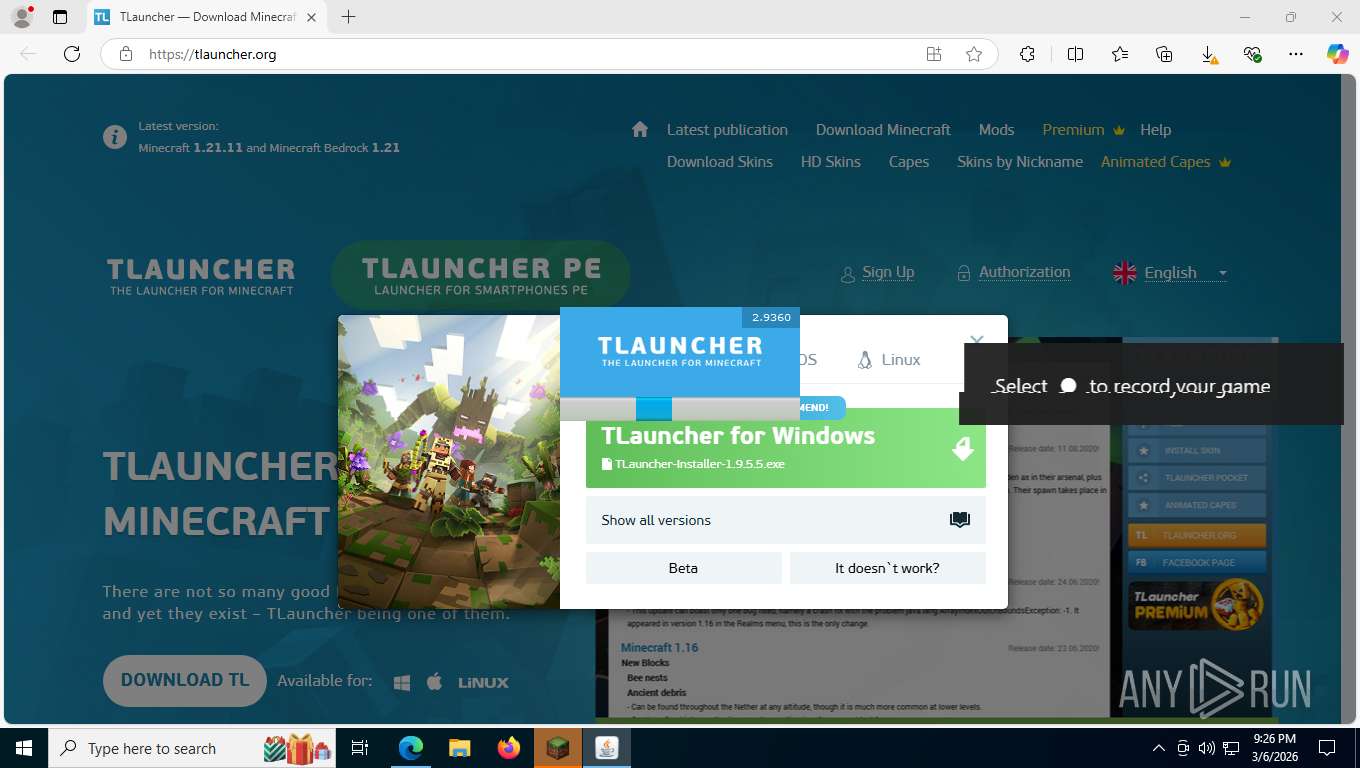Click the installer progress bar
The height and width of the screenshot is (768, 1360).
point(680,409)
